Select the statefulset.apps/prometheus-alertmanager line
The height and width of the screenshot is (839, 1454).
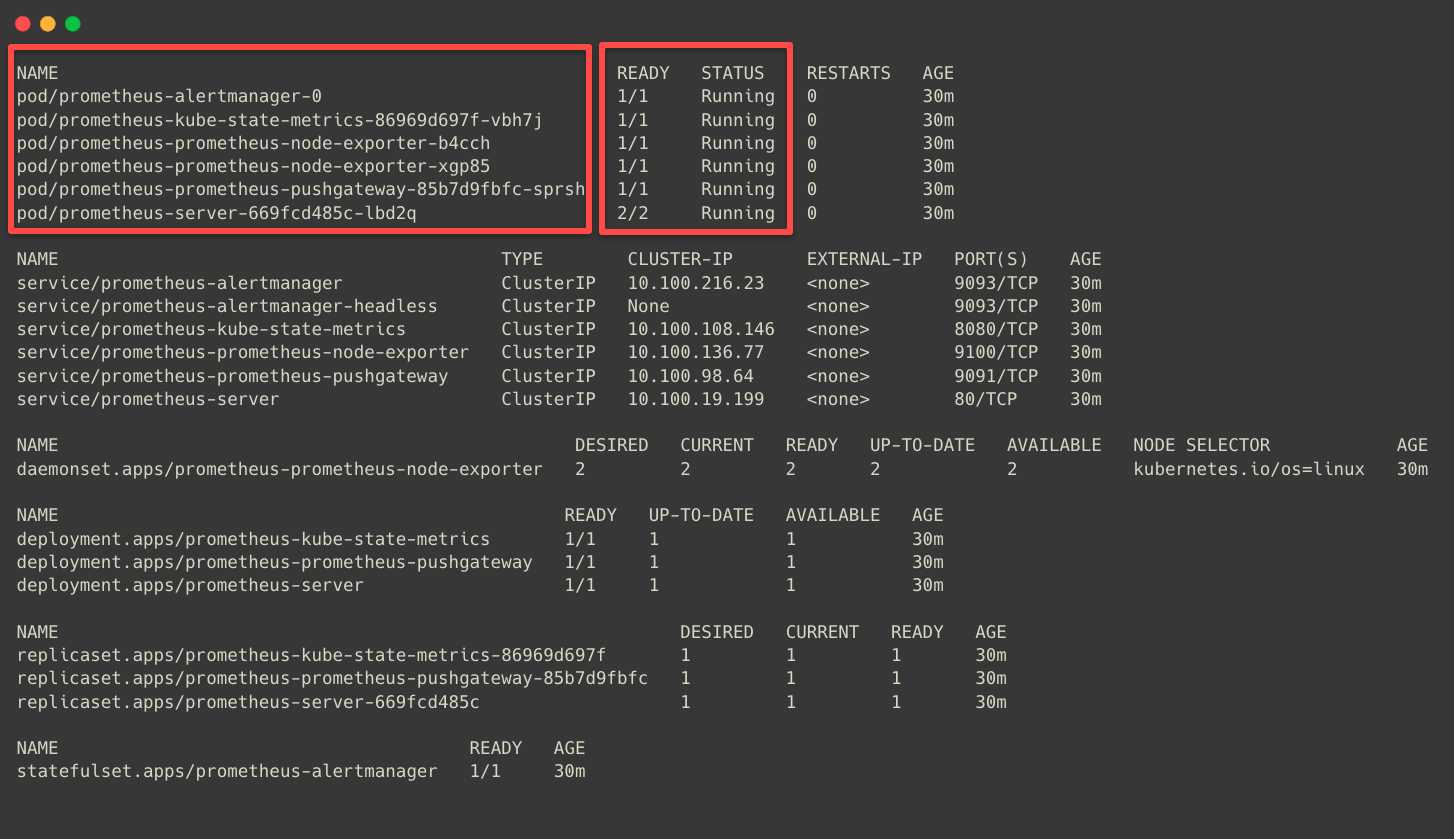coord(225,771)
